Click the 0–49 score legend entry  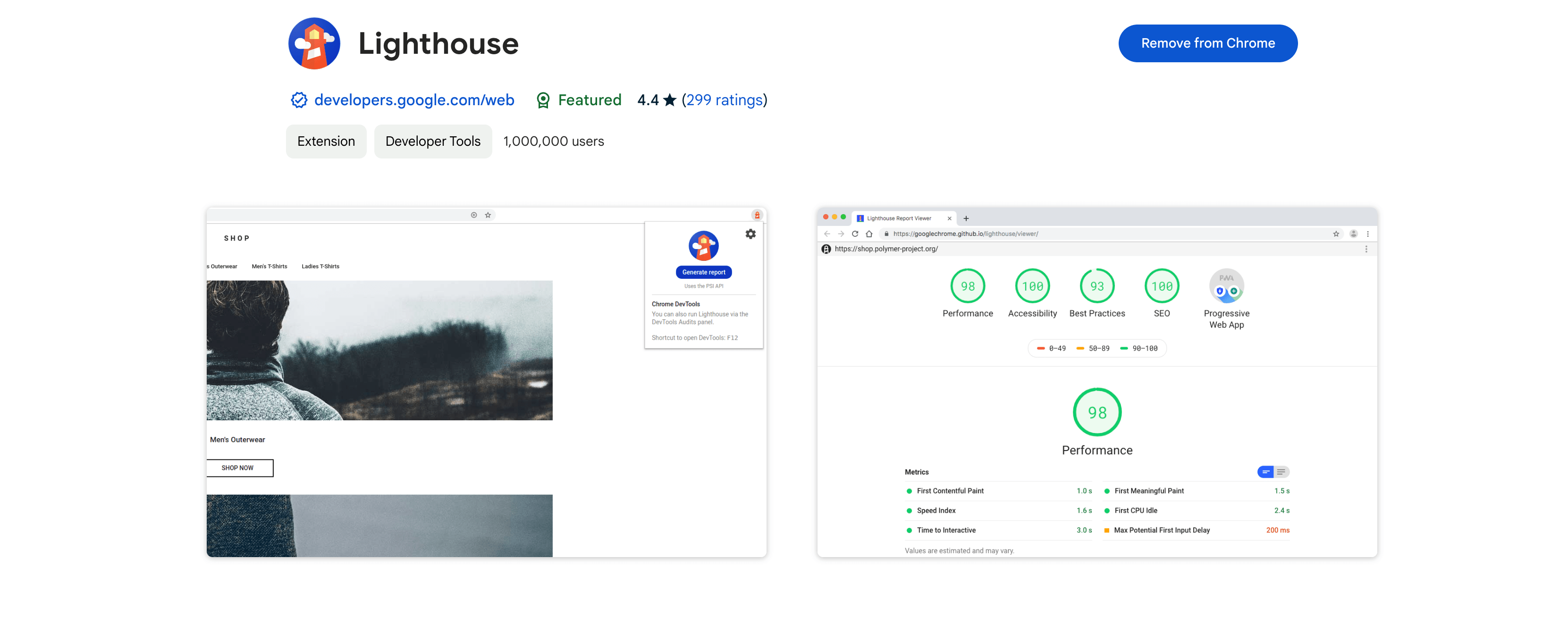pos(1052,349)
